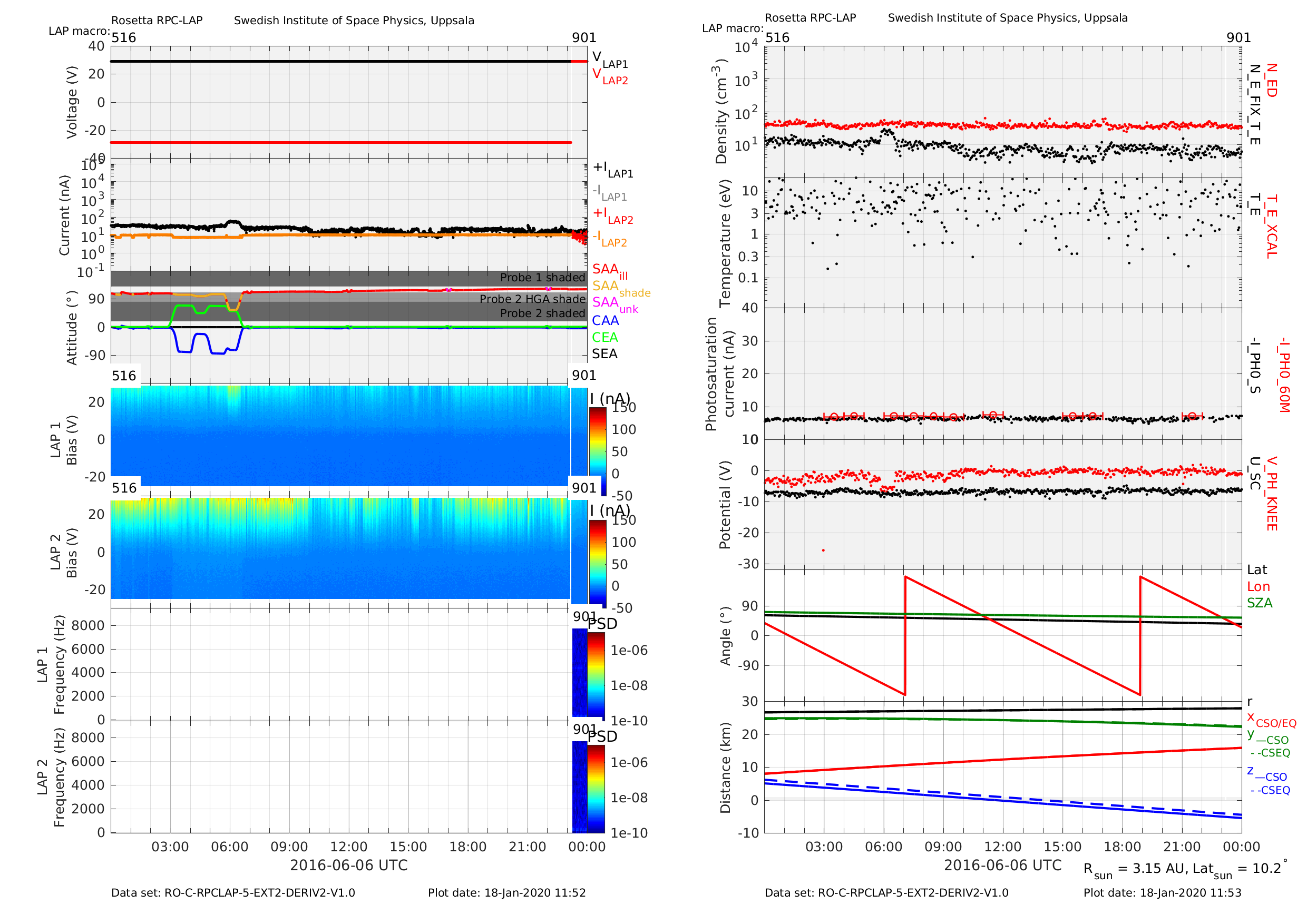The image size is (1307, 924).
Task: Click the LAP 2 frequency spectrogram strip
Action: tap(580, 788)
